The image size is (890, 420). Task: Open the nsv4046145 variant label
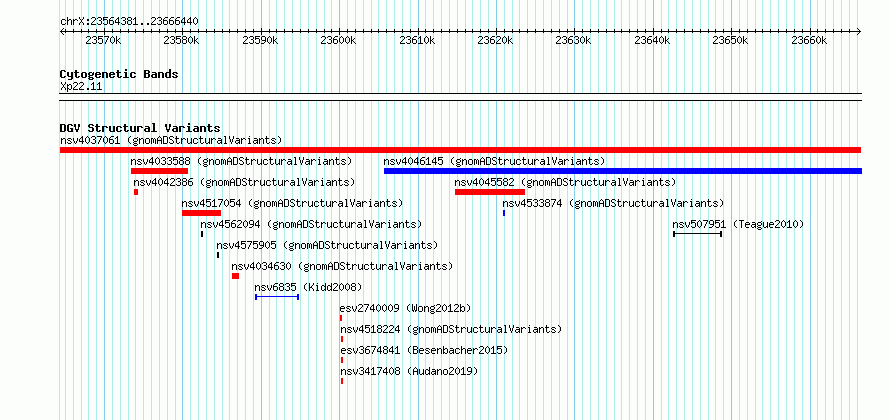494,161
